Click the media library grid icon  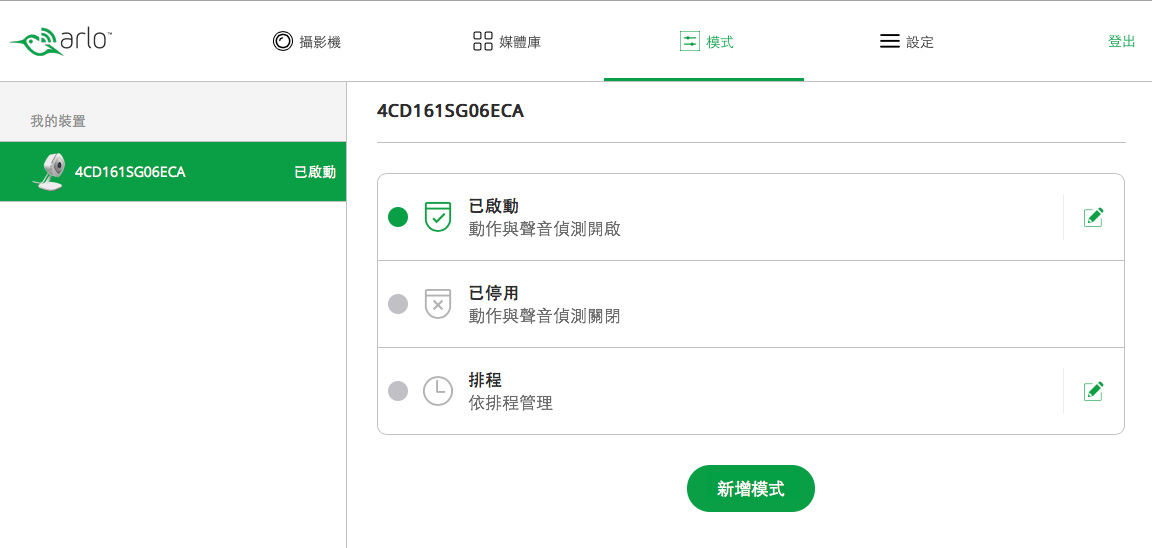[482, 41]
